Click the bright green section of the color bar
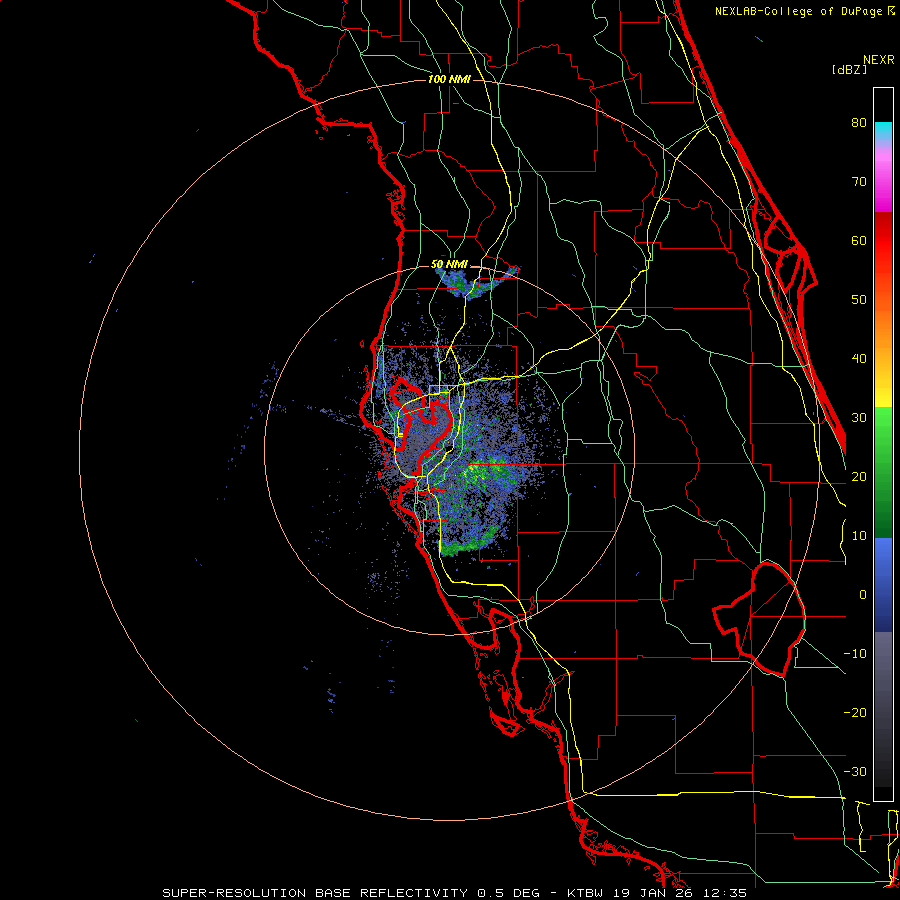 pyautogui.click(x=883, y=428)
